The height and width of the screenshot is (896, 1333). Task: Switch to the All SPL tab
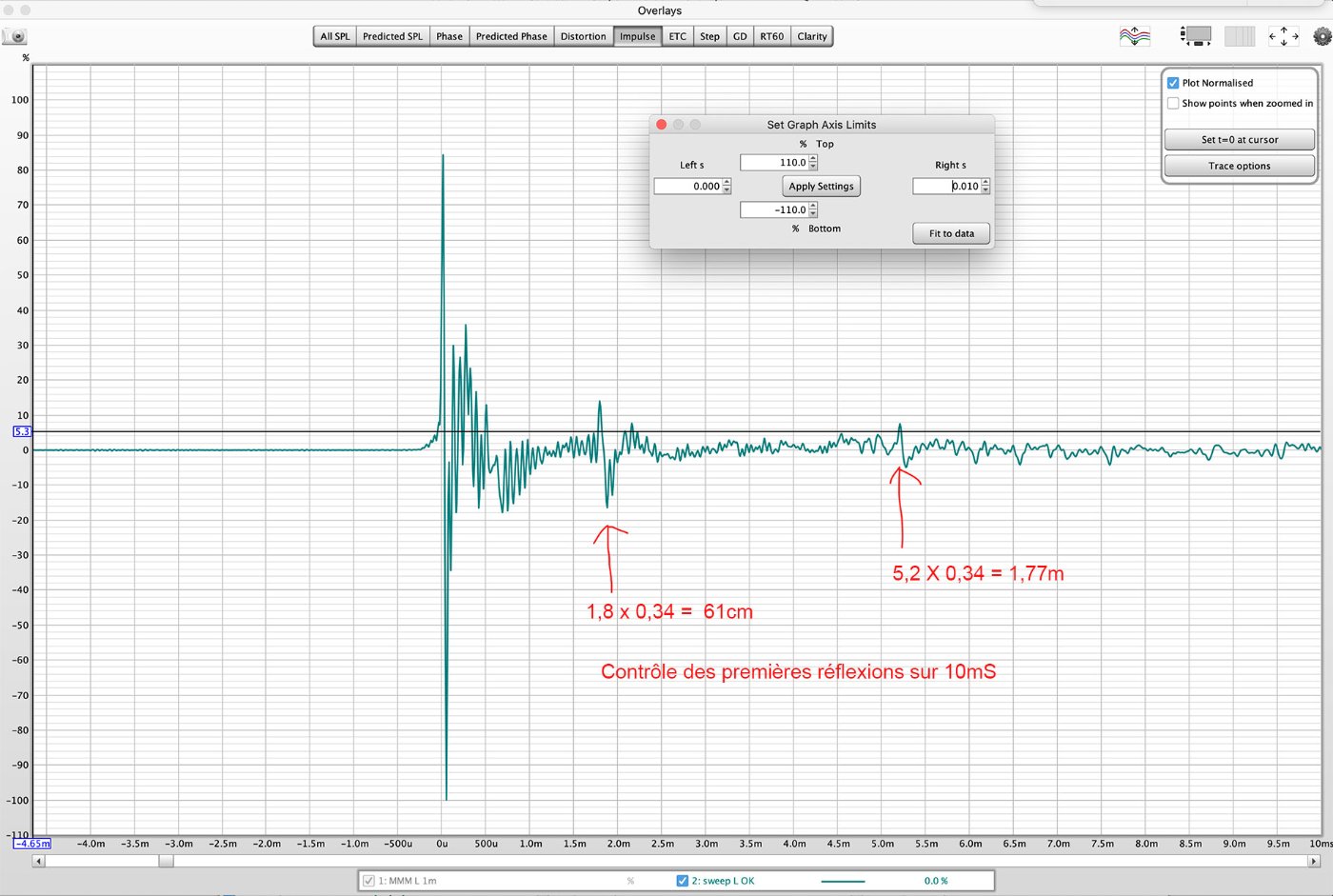click(x=334, y=36)
